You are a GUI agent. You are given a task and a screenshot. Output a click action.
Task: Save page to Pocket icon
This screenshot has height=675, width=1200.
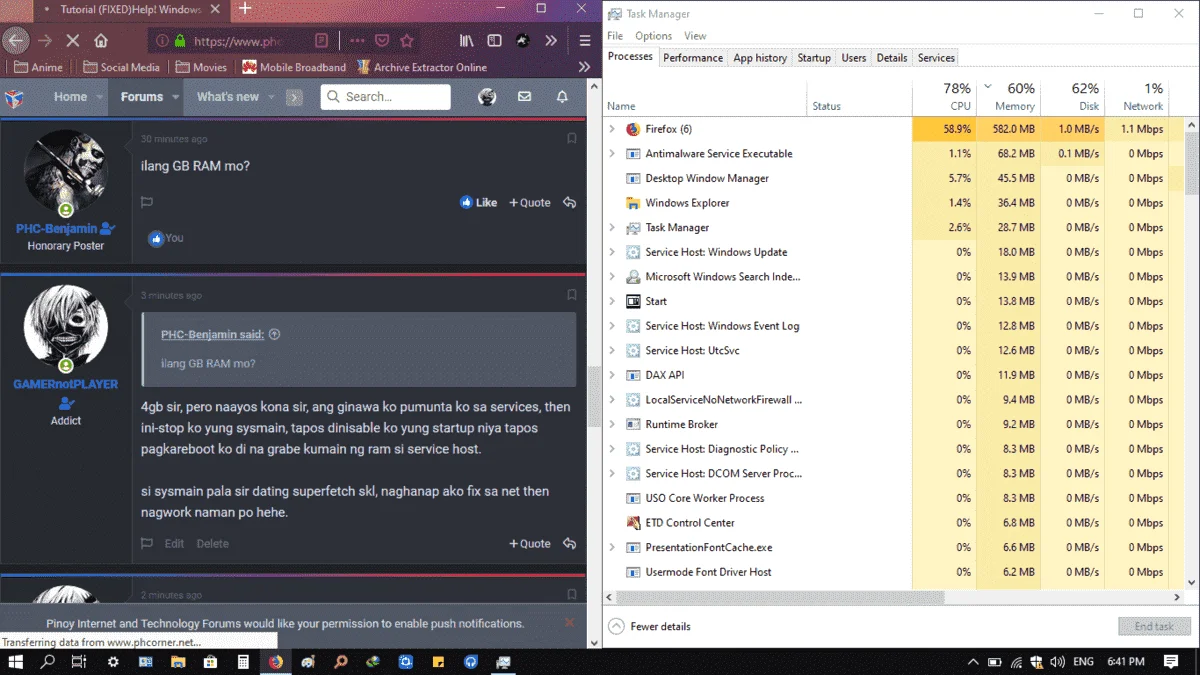click(x=382, y=41)
